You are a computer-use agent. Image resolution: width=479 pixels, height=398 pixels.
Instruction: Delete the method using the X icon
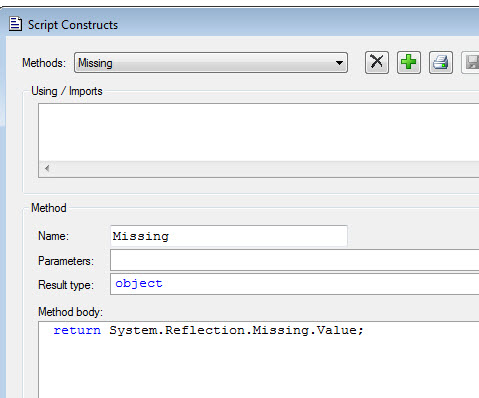pos(377,62)
